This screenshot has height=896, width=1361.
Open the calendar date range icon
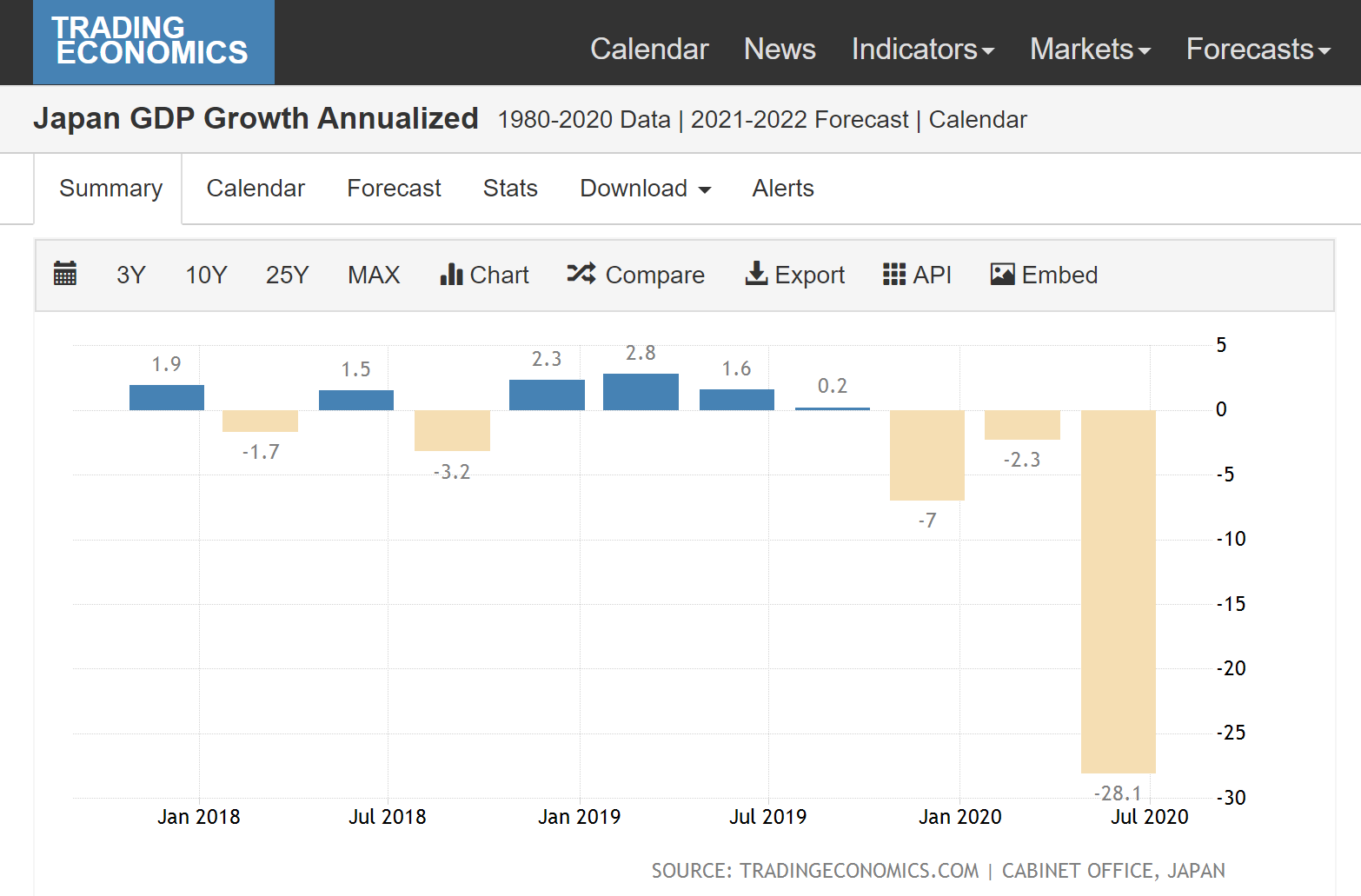tap(65, 274)
